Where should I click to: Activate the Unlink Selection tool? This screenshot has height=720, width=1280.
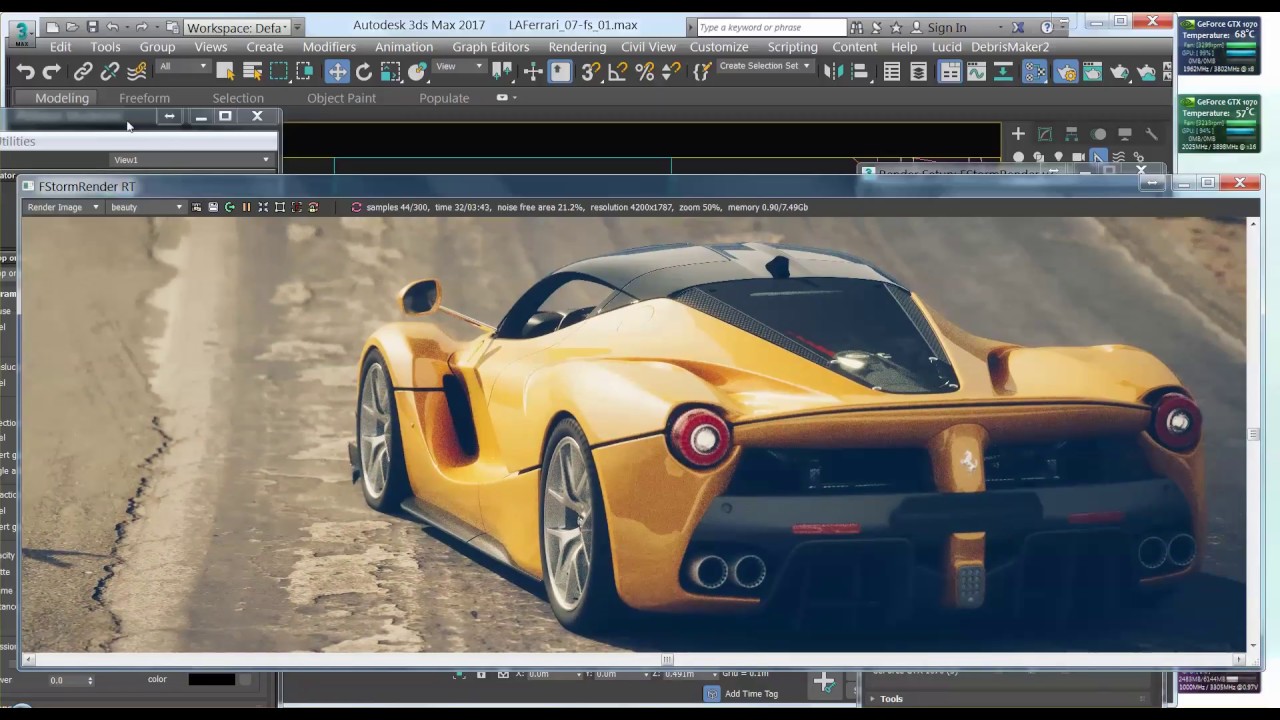point(110,71)
